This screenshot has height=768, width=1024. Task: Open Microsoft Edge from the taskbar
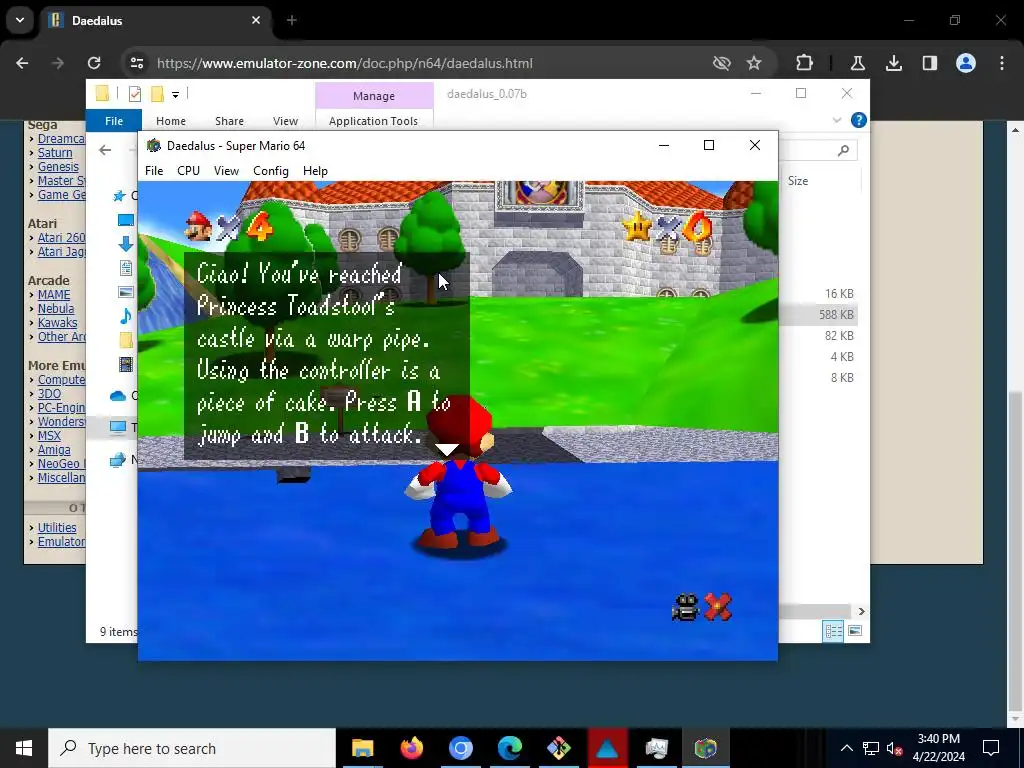(509, 748)
